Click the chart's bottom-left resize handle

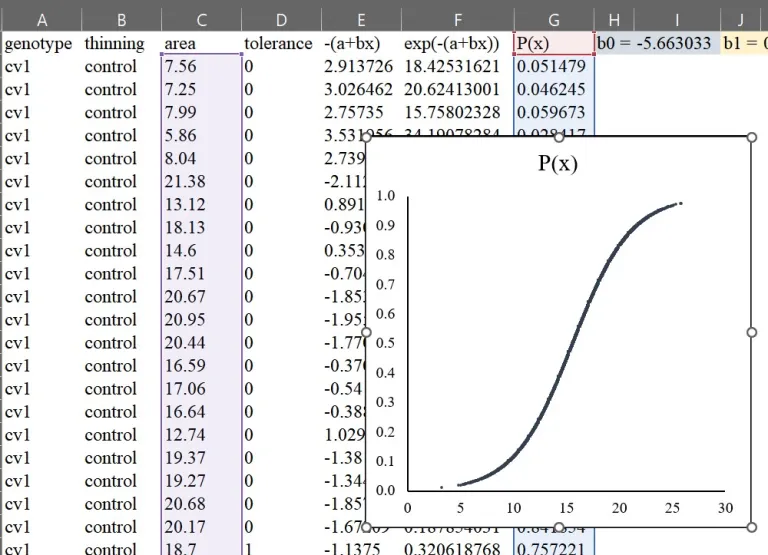tap(366, 526)
